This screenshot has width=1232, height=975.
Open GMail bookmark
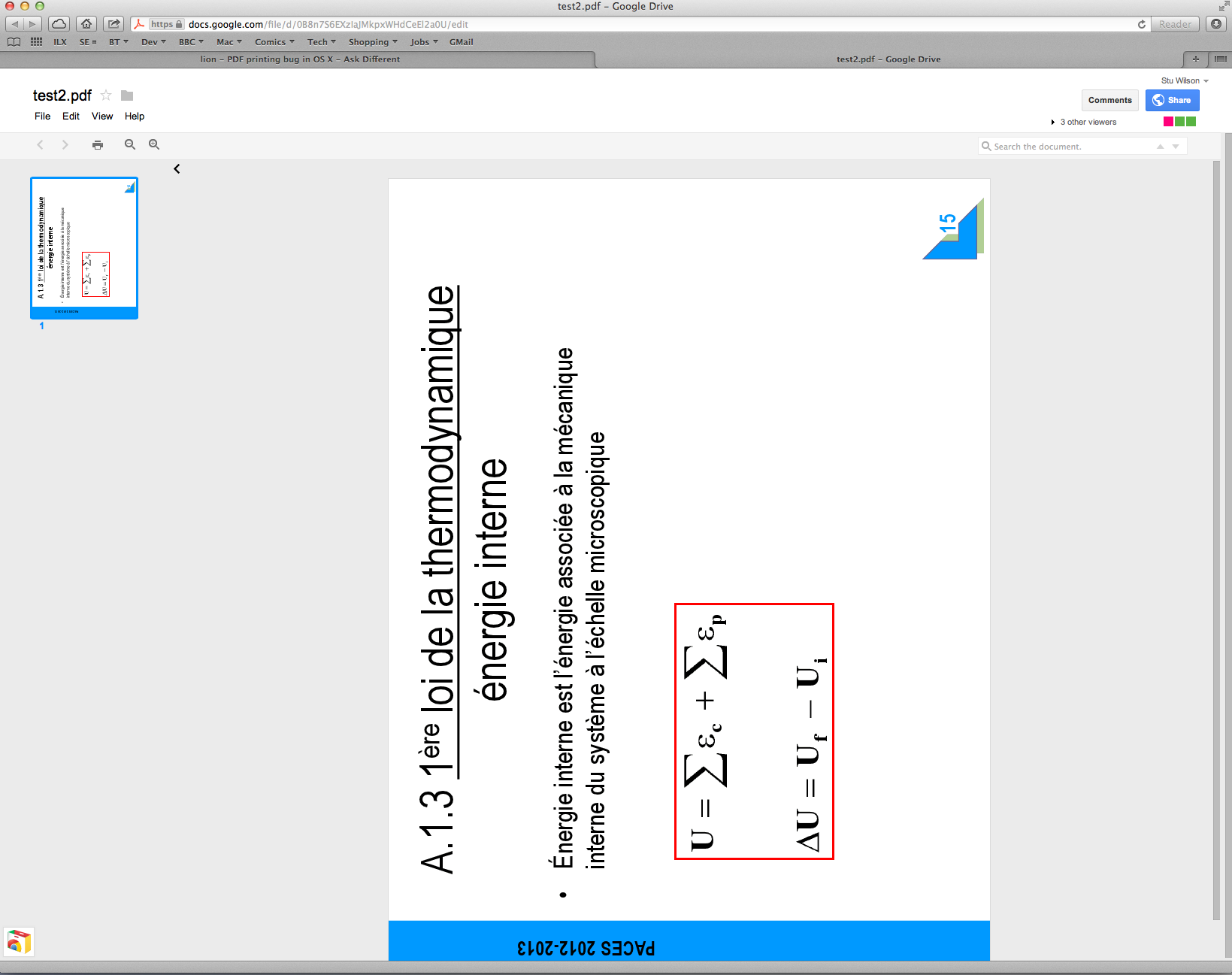(x=462, y=42)
